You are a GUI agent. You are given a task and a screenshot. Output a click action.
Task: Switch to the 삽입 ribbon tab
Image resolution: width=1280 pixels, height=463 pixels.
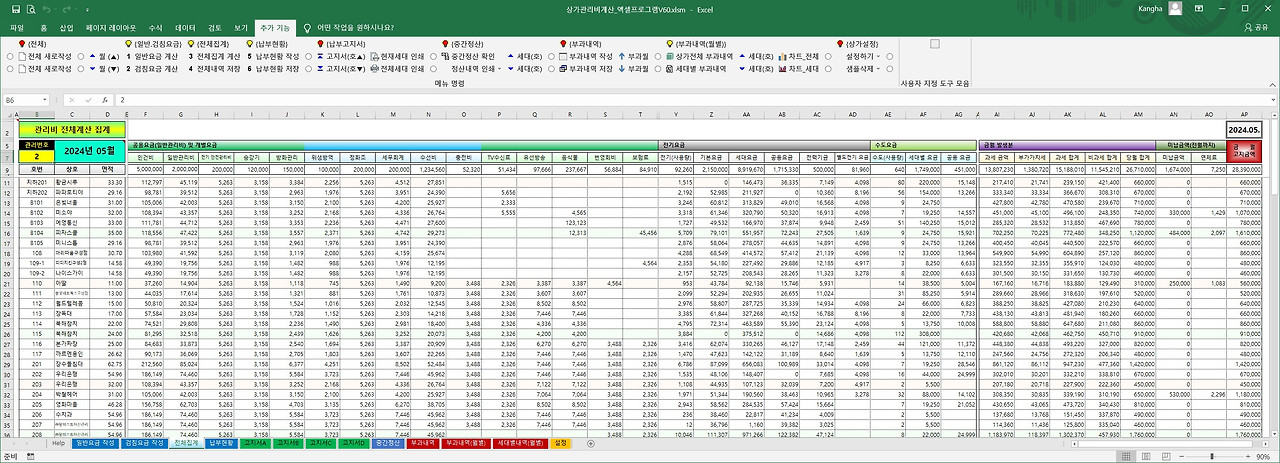coord(66,28)
